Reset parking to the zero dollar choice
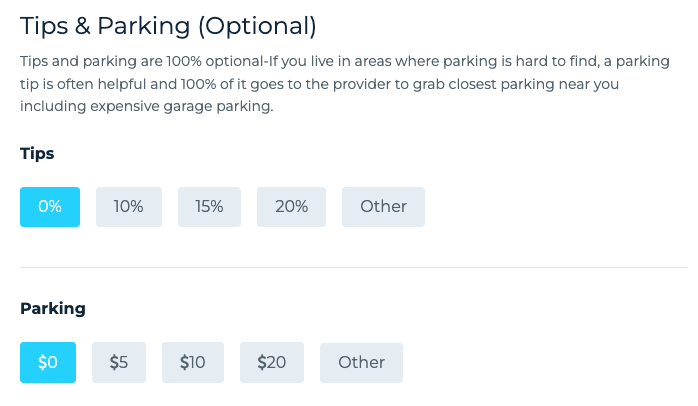This screenshot has width=698, height=406. pyautogui.click(x=48, y=363)
